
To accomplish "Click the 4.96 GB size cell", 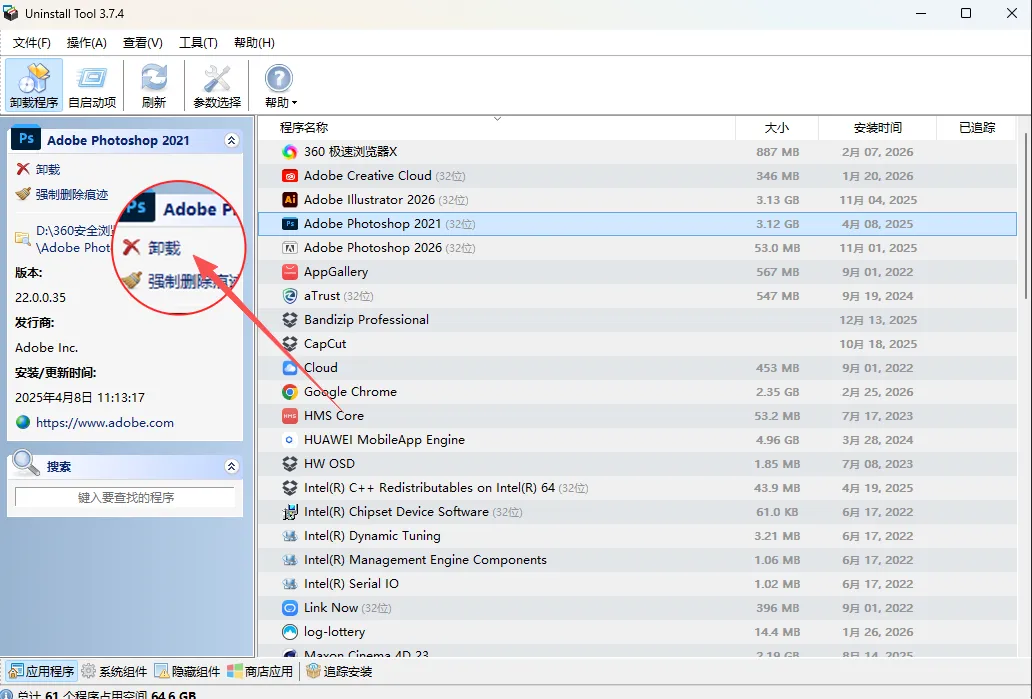I will pos(777,440).
